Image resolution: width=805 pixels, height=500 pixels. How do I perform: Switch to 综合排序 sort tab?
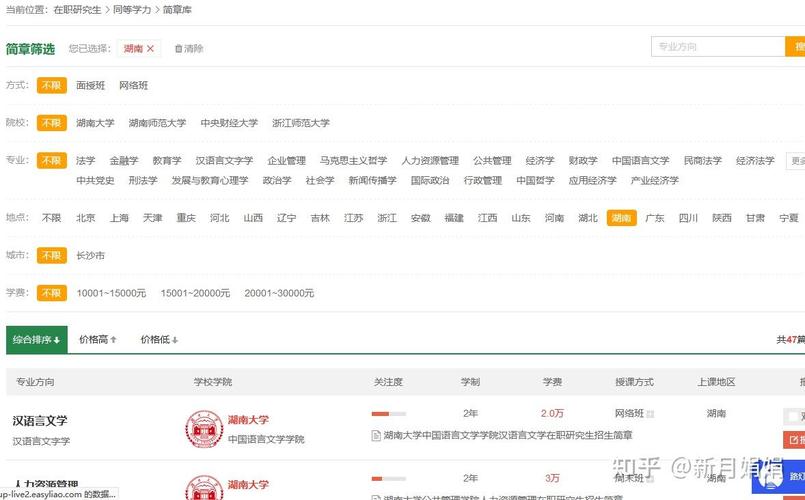coord(37,340)
